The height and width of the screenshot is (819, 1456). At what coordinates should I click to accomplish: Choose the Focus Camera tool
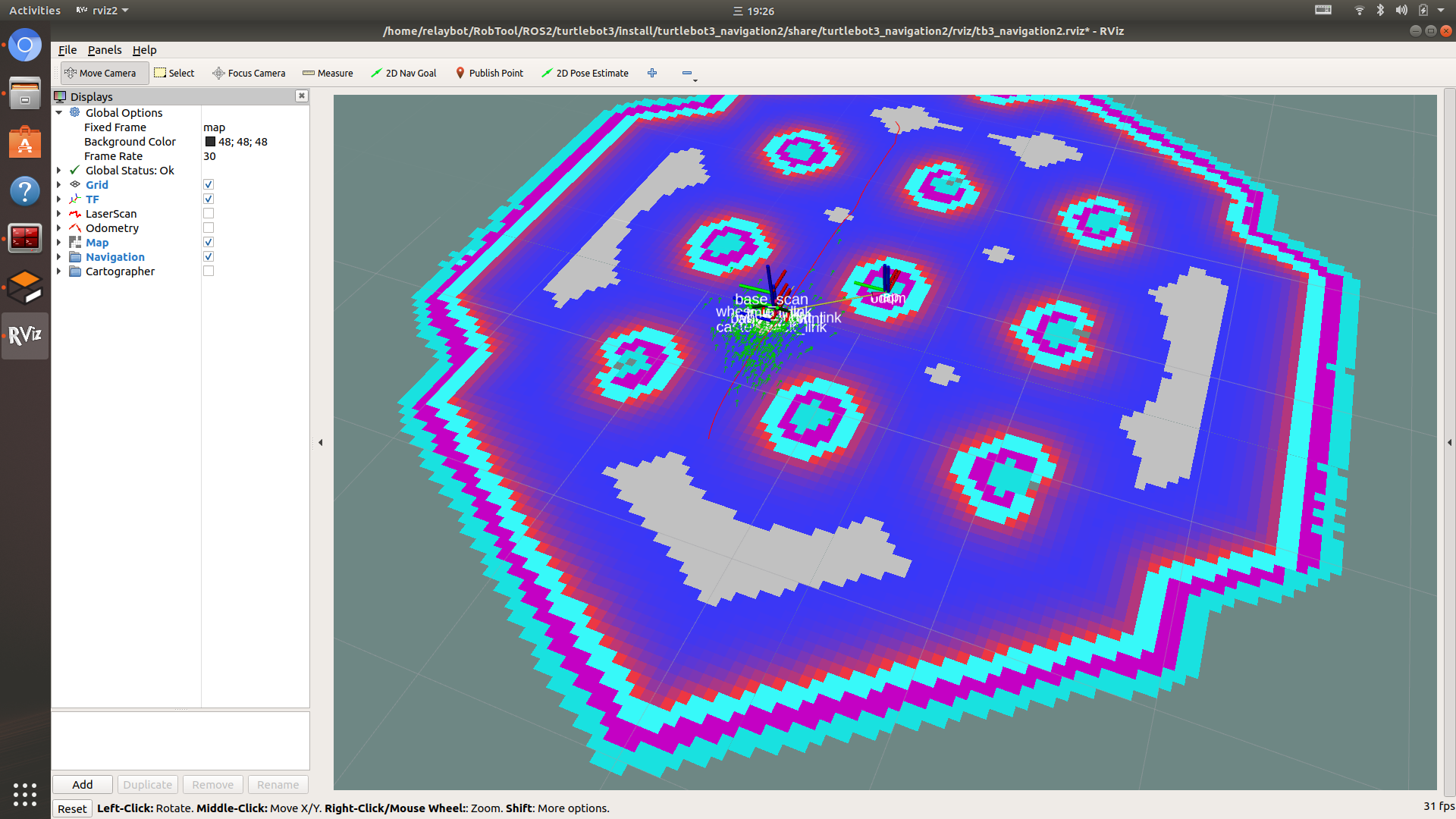(249, 73)
